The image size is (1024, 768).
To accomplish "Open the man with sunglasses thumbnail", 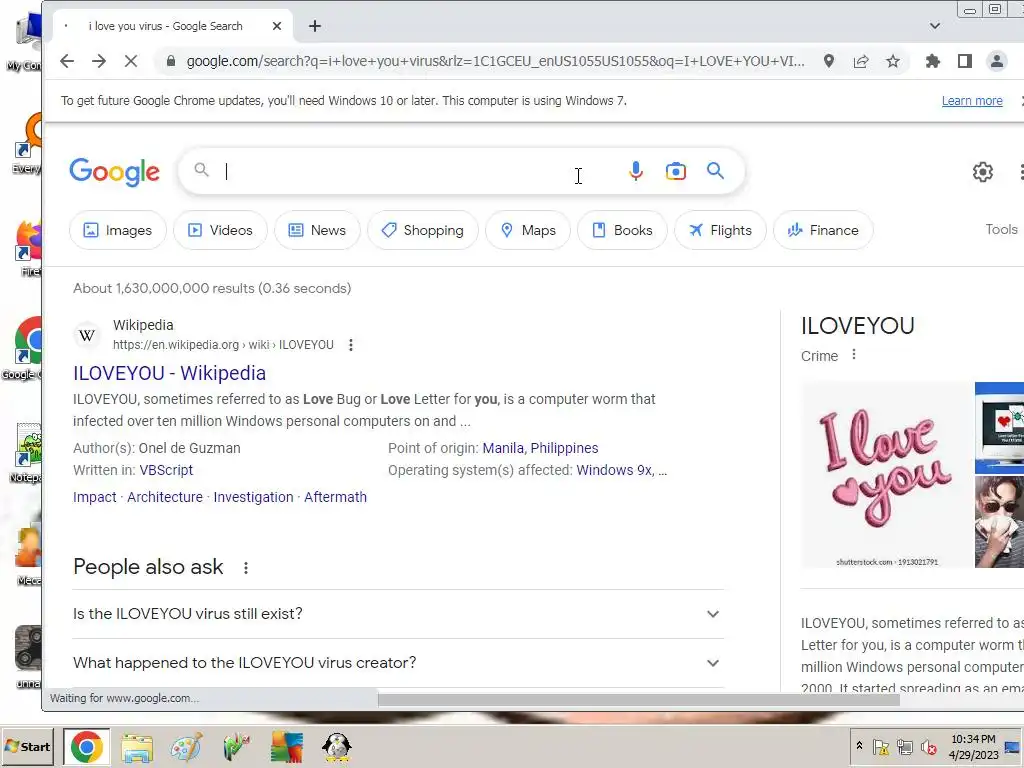I will click(x=999, y=522).
